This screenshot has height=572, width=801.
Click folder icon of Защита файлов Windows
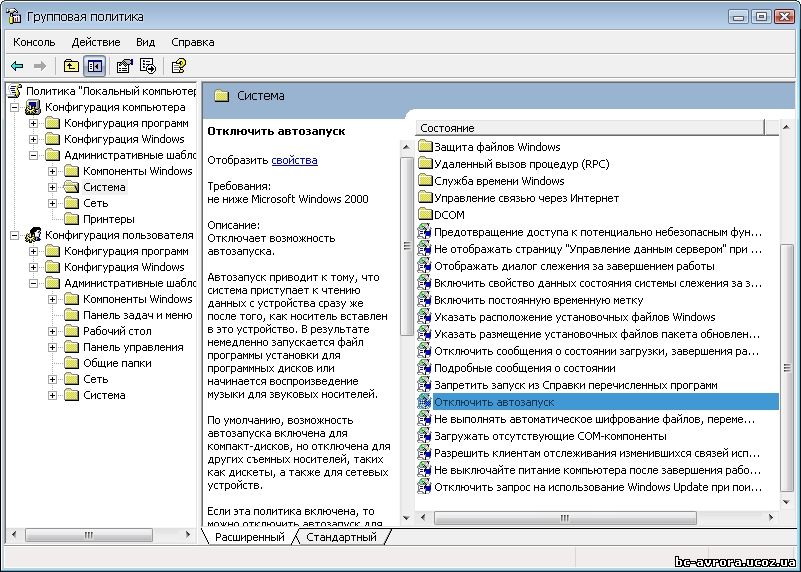click(425, 147)
